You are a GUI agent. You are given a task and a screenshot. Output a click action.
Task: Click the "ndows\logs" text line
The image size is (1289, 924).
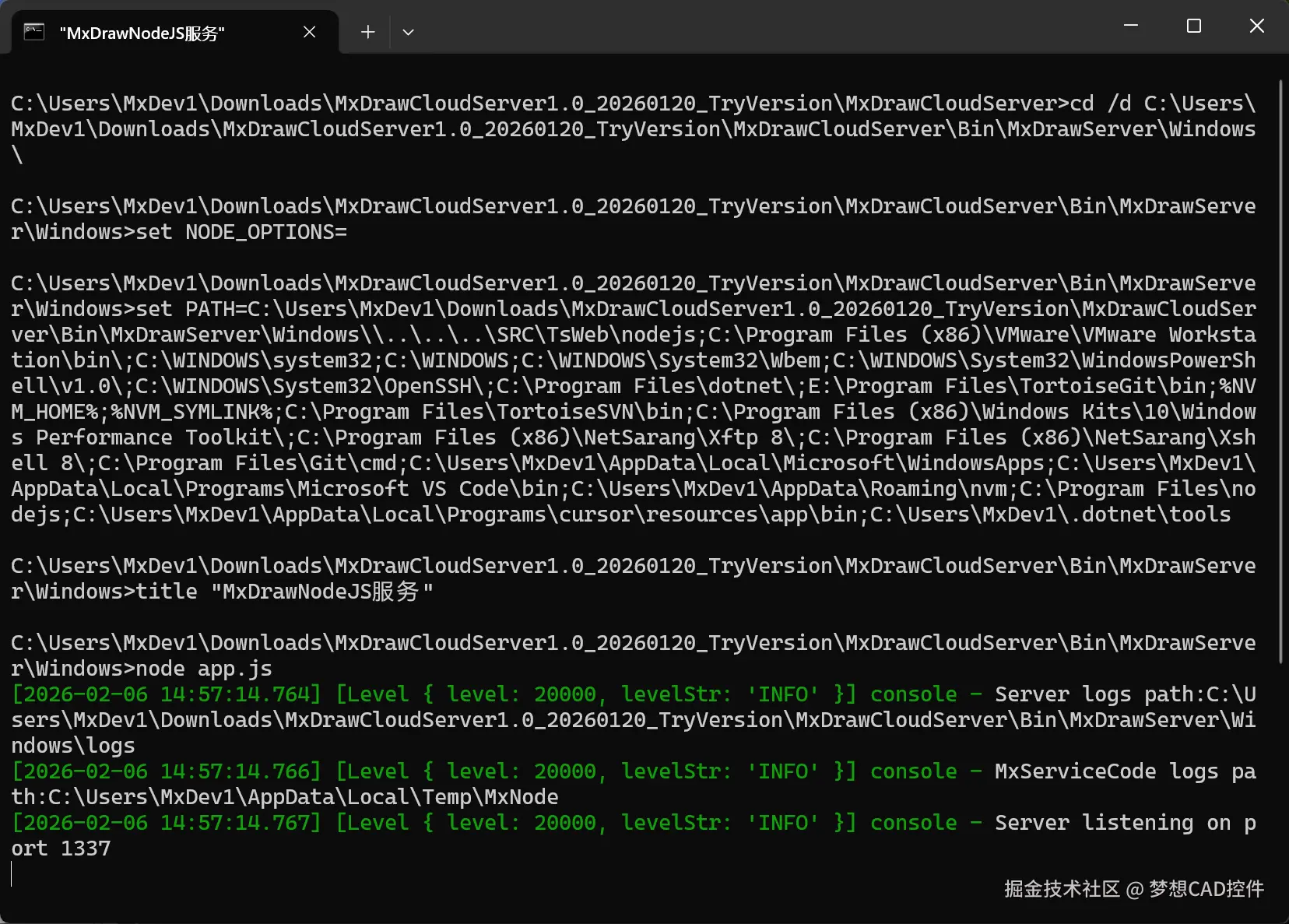click(x=73, y=746)
